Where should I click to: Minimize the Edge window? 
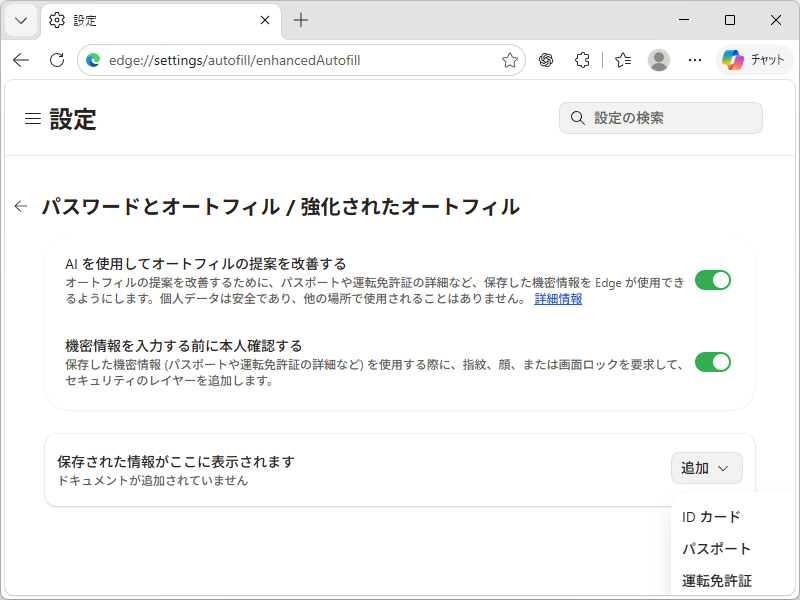[684, 20]
